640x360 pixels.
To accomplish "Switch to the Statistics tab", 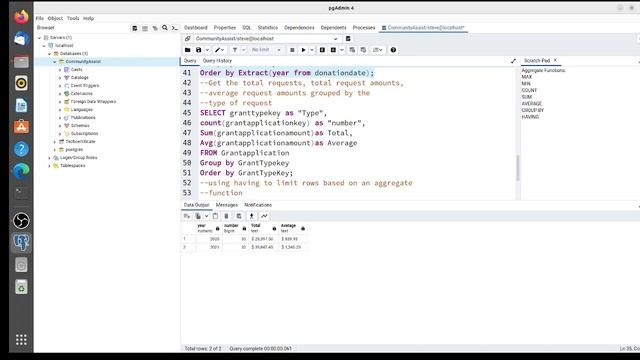I will click(x=268, y=28).
